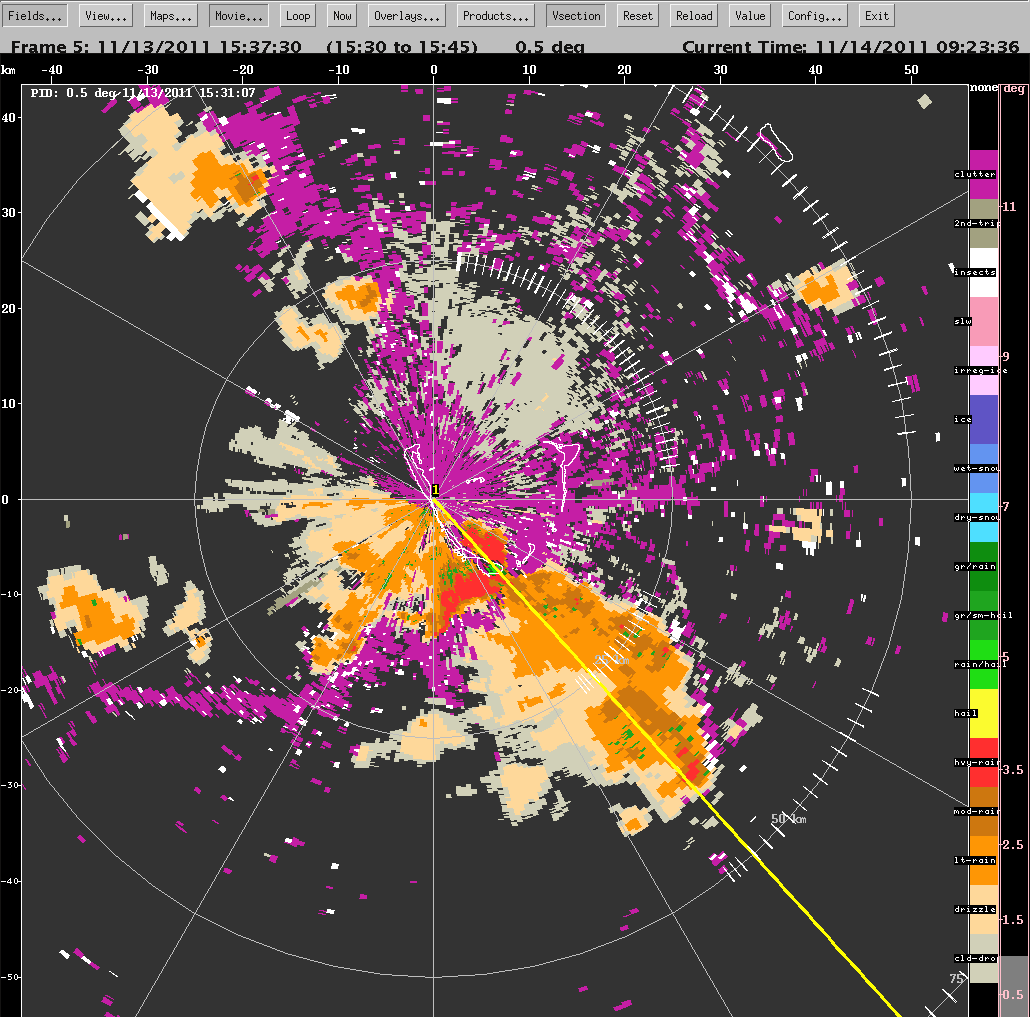
Task: Open the Products menu
Action: 496,15
